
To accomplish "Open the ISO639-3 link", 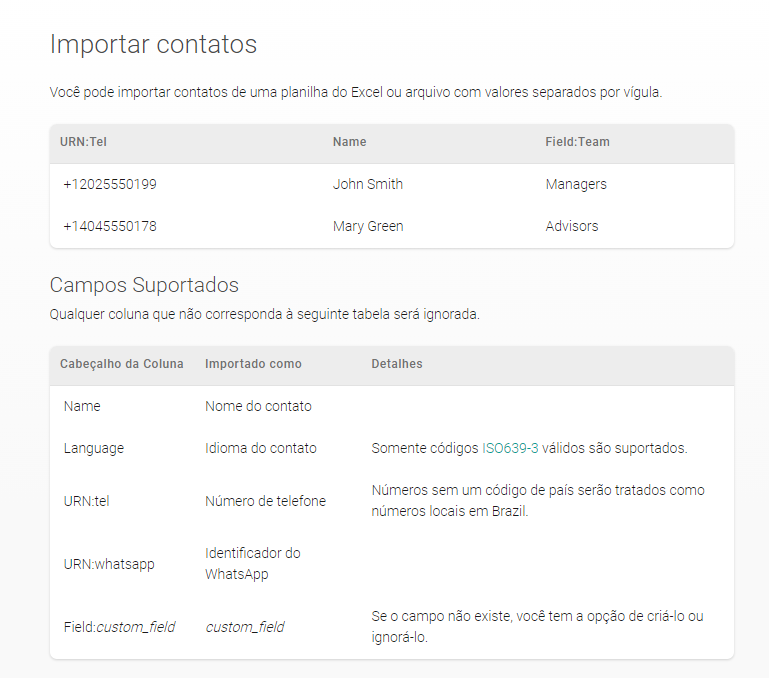I will click(510, 448).
